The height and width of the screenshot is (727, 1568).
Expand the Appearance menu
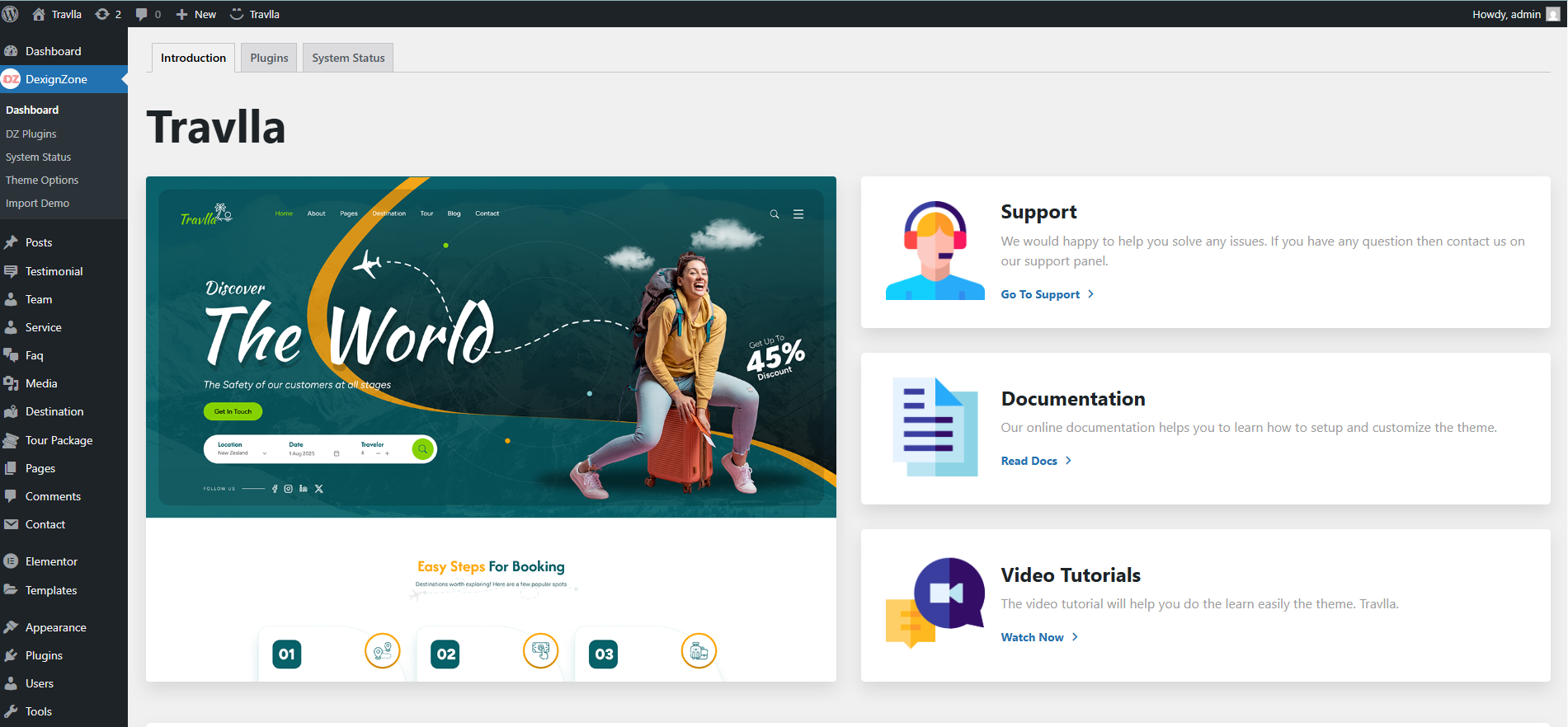pyautogui.click(x=55, y=627)
